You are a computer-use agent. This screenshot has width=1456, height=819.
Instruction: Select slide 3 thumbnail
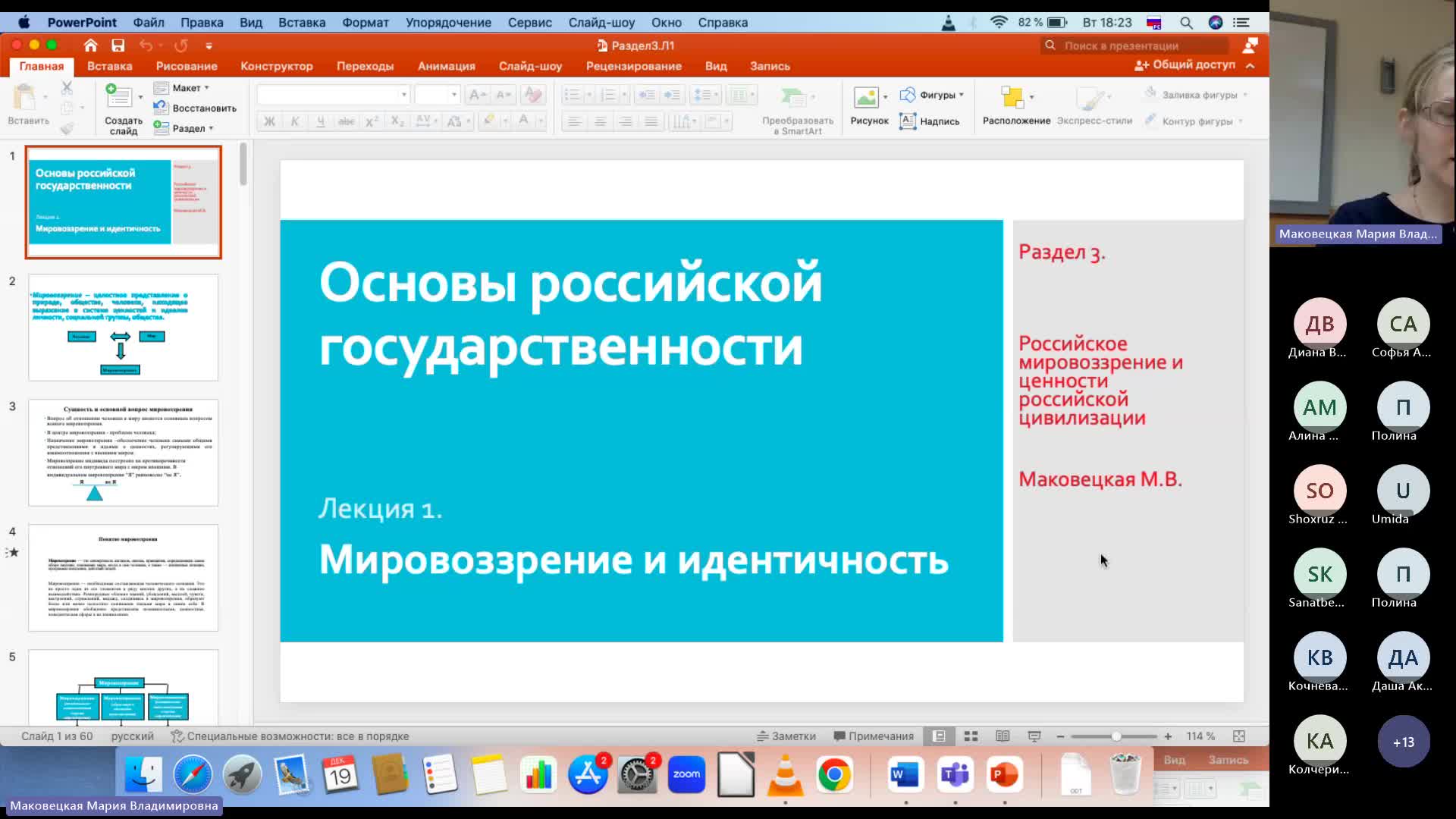pos(123,453)
